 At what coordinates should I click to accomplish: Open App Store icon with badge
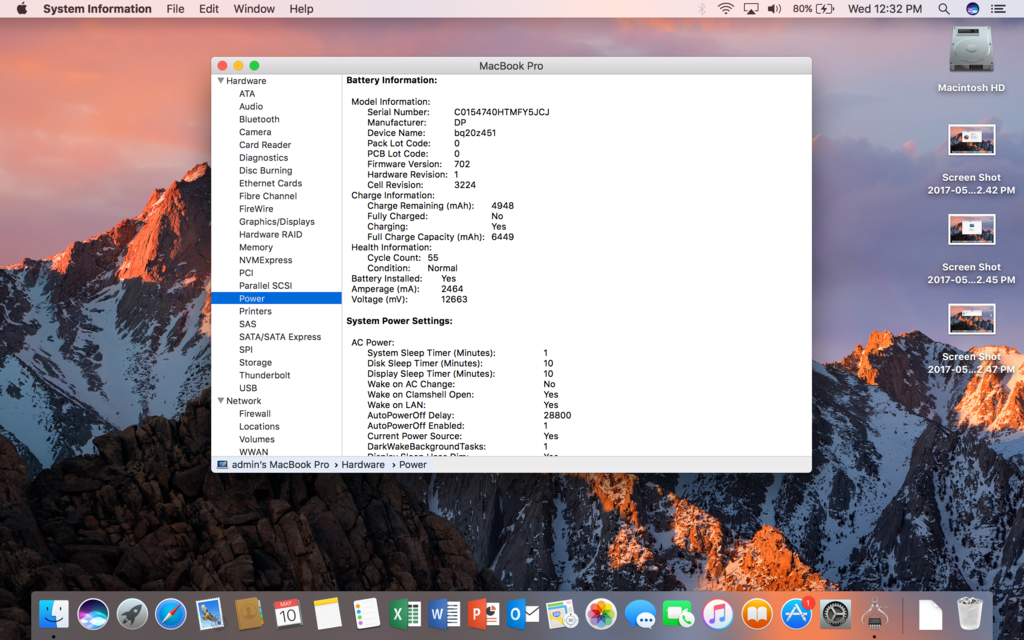796,614
